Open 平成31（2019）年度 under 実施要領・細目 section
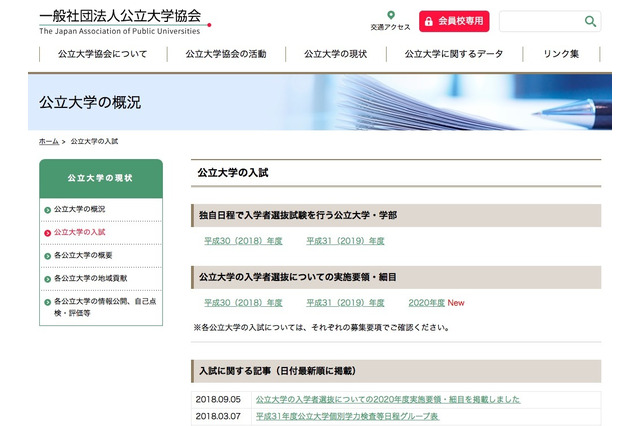Image resolution: width=640 pixels, height=426 pixels. click(345, 303)
